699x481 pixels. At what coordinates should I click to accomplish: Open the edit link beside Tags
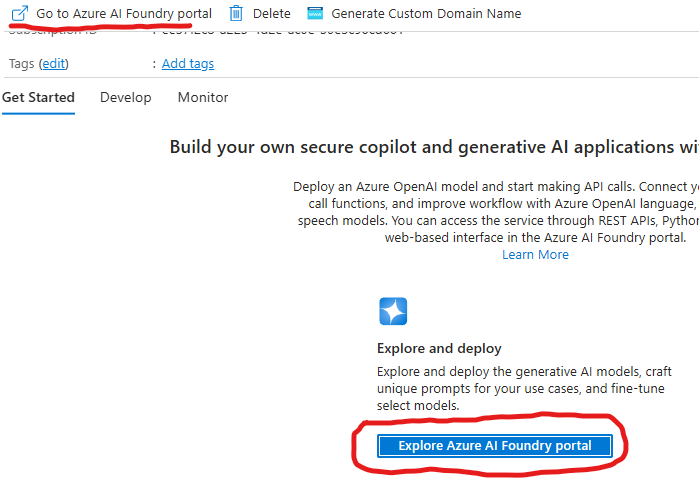pos(54,64)
